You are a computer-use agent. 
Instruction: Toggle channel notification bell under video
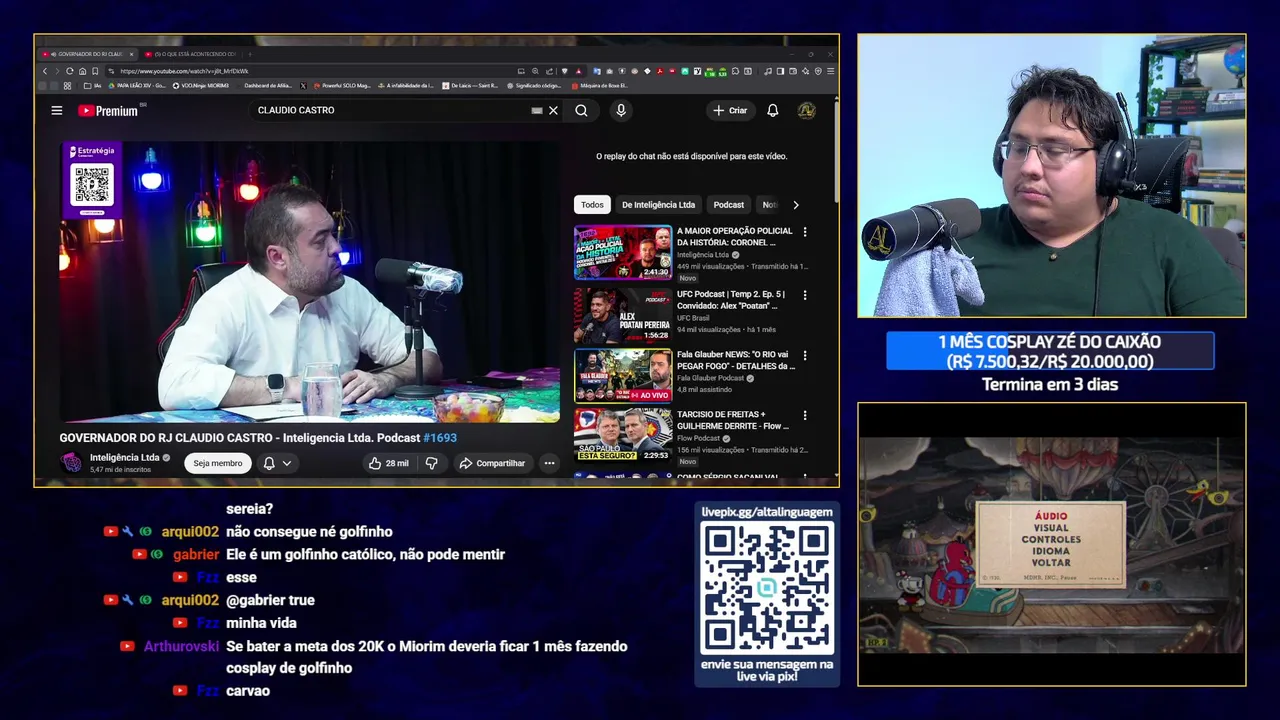tap(269, 463)
